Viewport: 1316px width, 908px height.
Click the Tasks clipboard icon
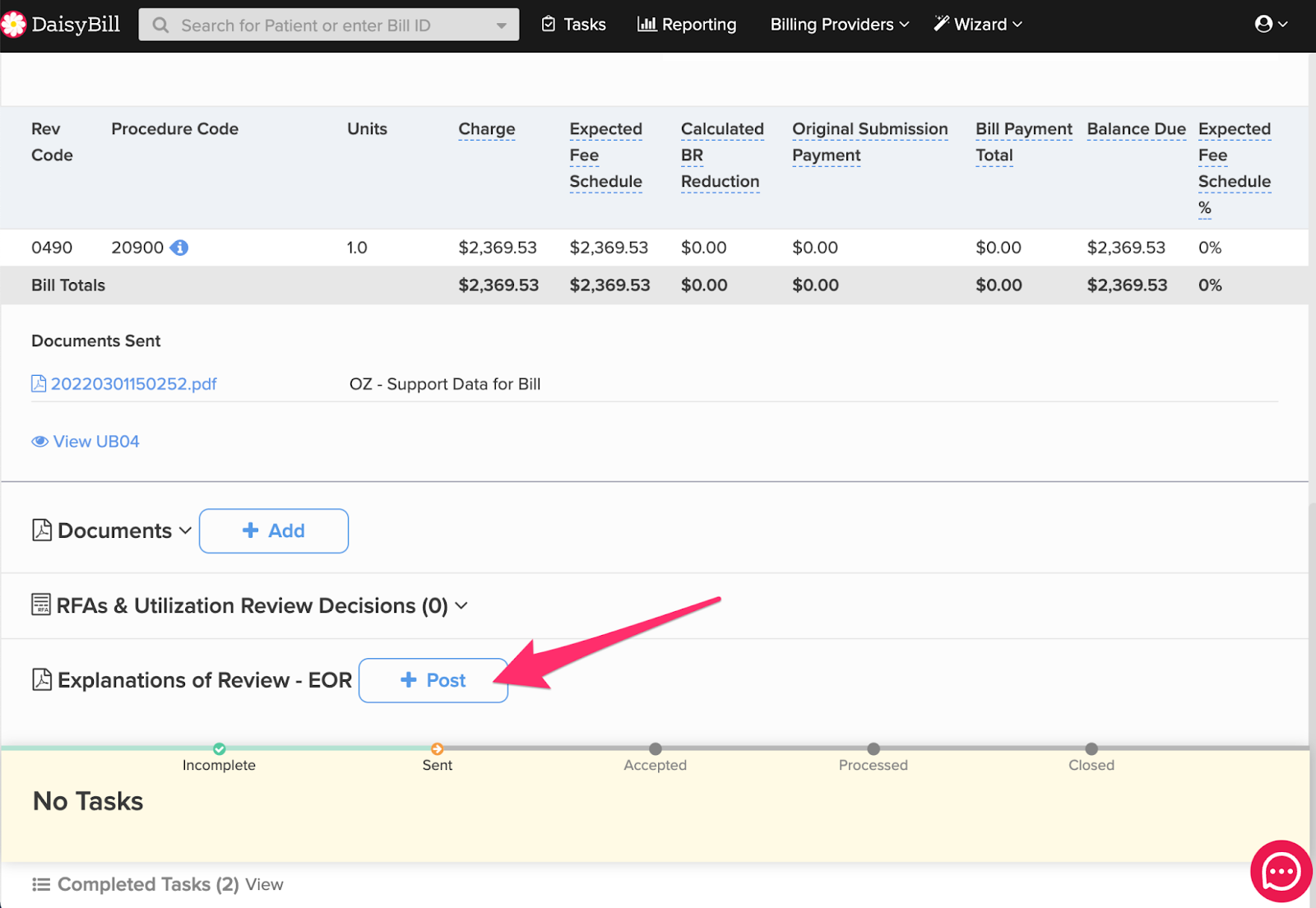(549, 25)
